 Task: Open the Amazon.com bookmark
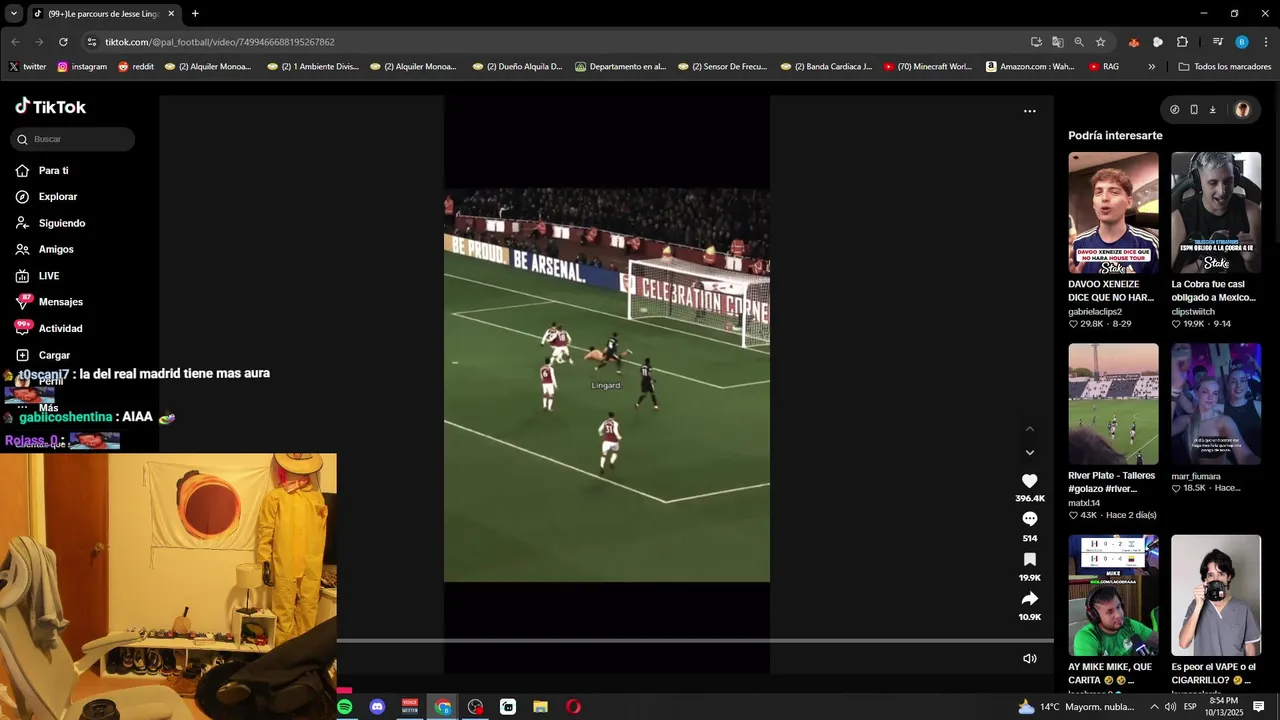[1030, 67]
